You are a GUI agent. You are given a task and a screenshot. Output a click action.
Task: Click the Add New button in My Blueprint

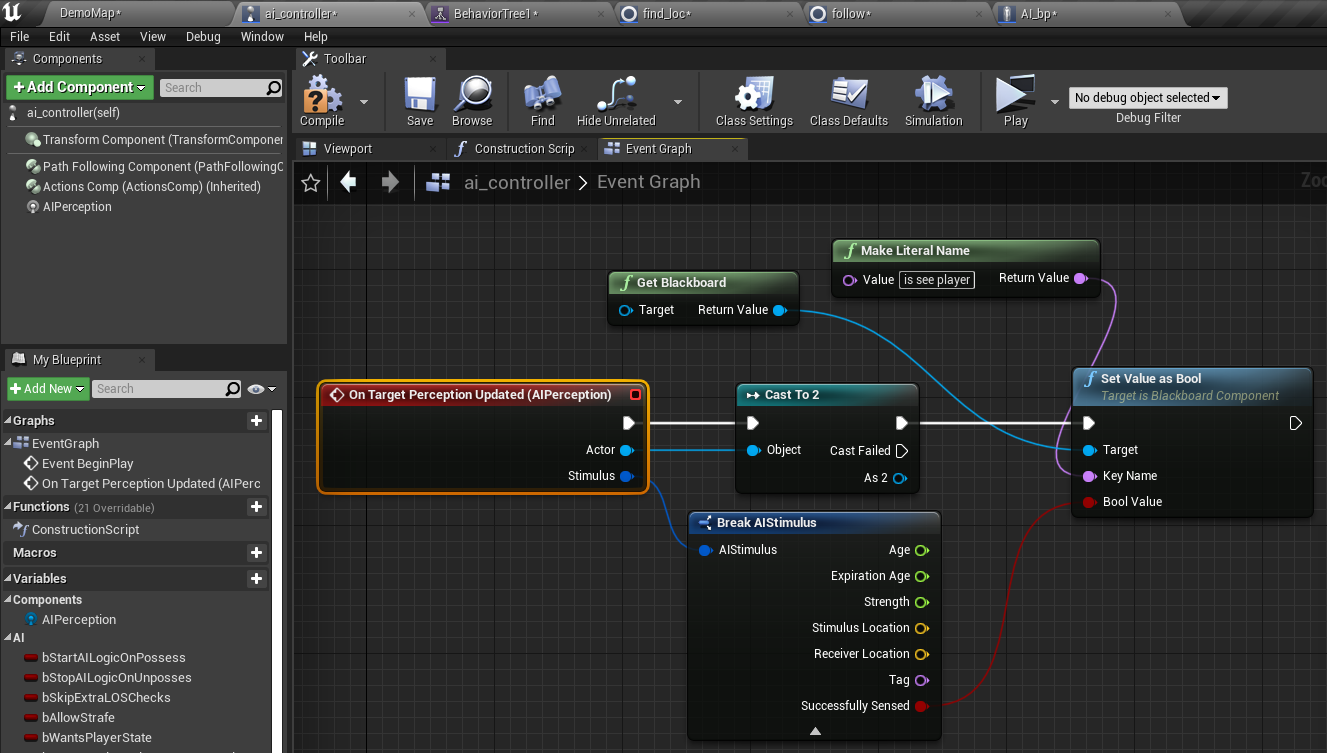click(x=45, y=388)
